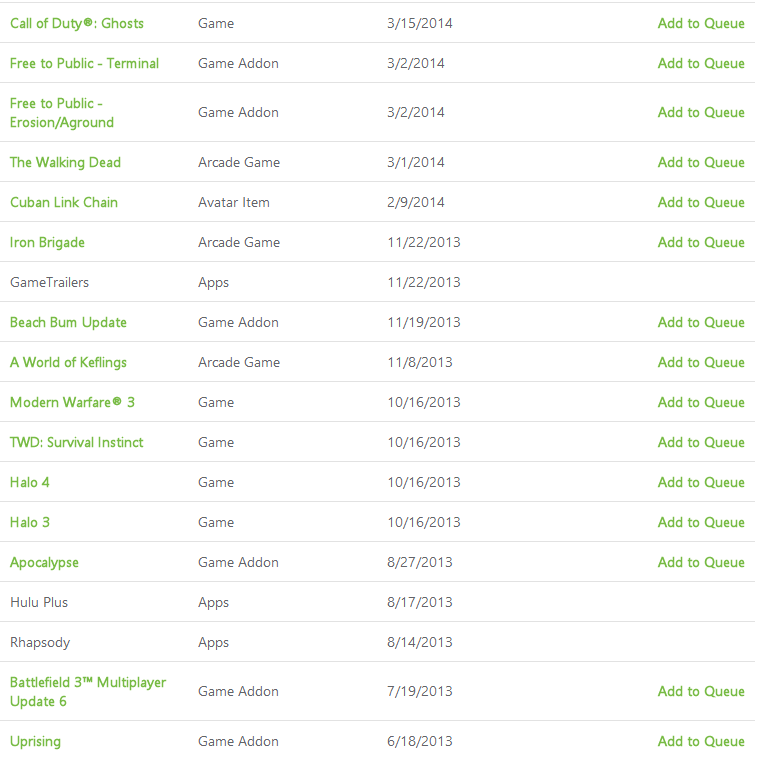
Task: Add Apocalypse game addon to queue
Action: 701,563
